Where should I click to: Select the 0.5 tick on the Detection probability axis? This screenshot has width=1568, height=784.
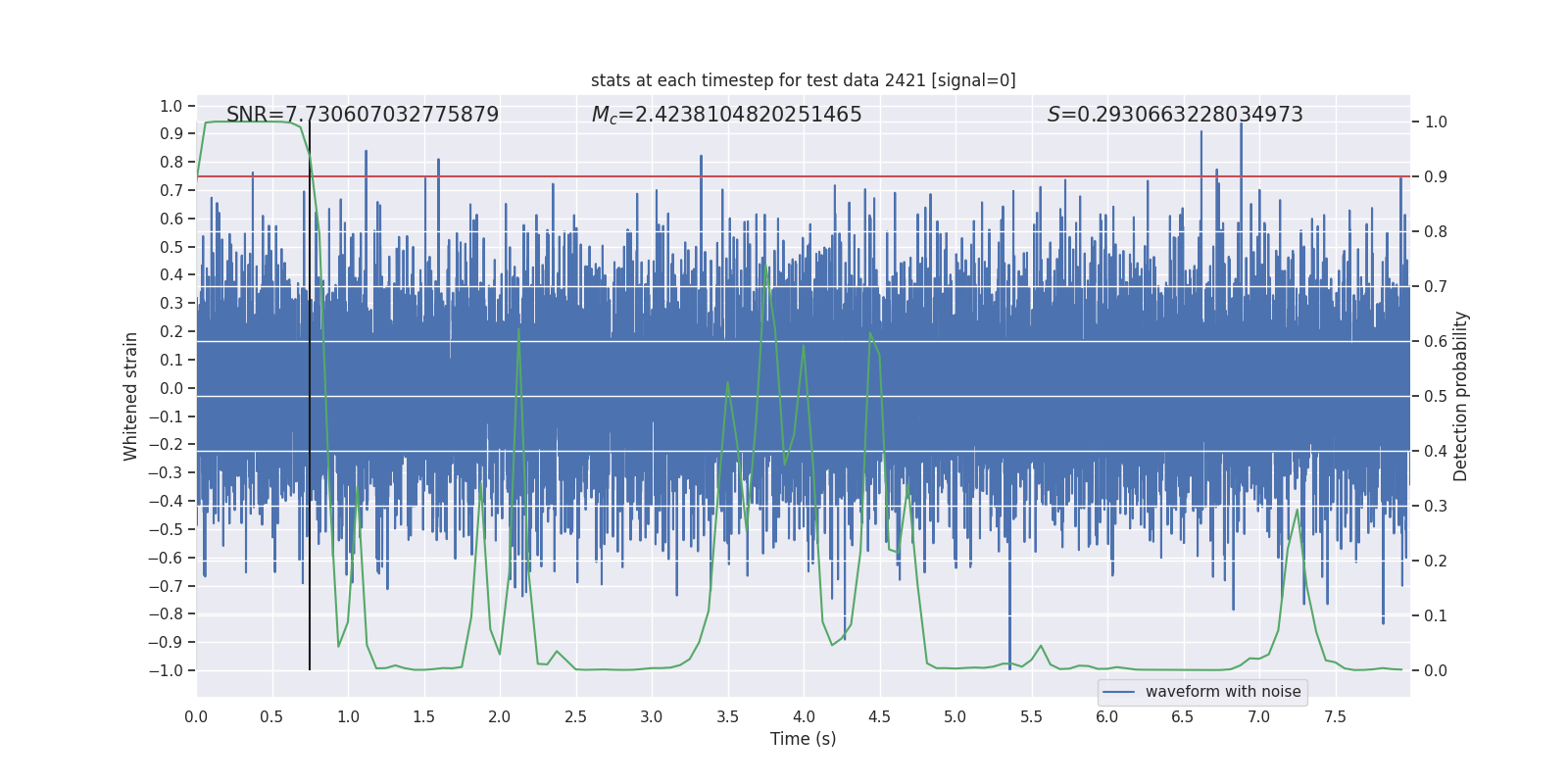pos(1436,396)
